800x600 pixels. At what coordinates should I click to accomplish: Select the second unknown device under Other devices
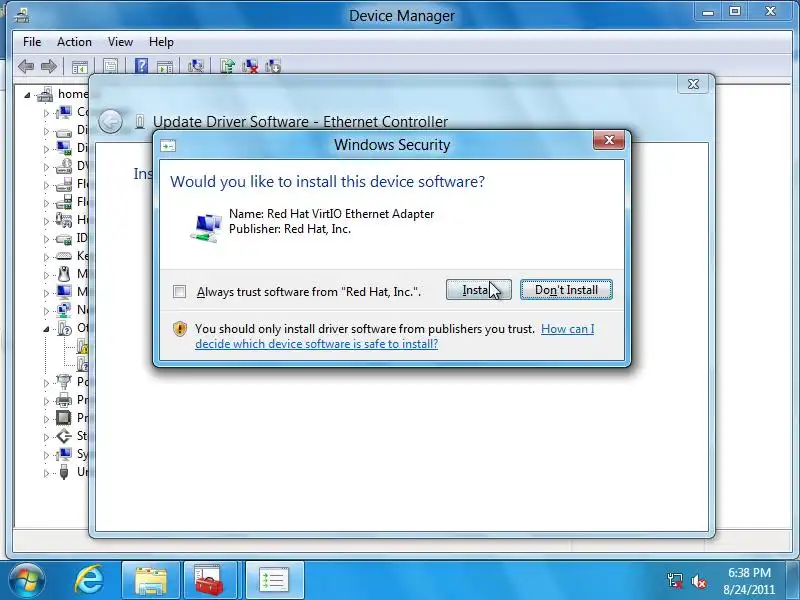pos(82,364)
